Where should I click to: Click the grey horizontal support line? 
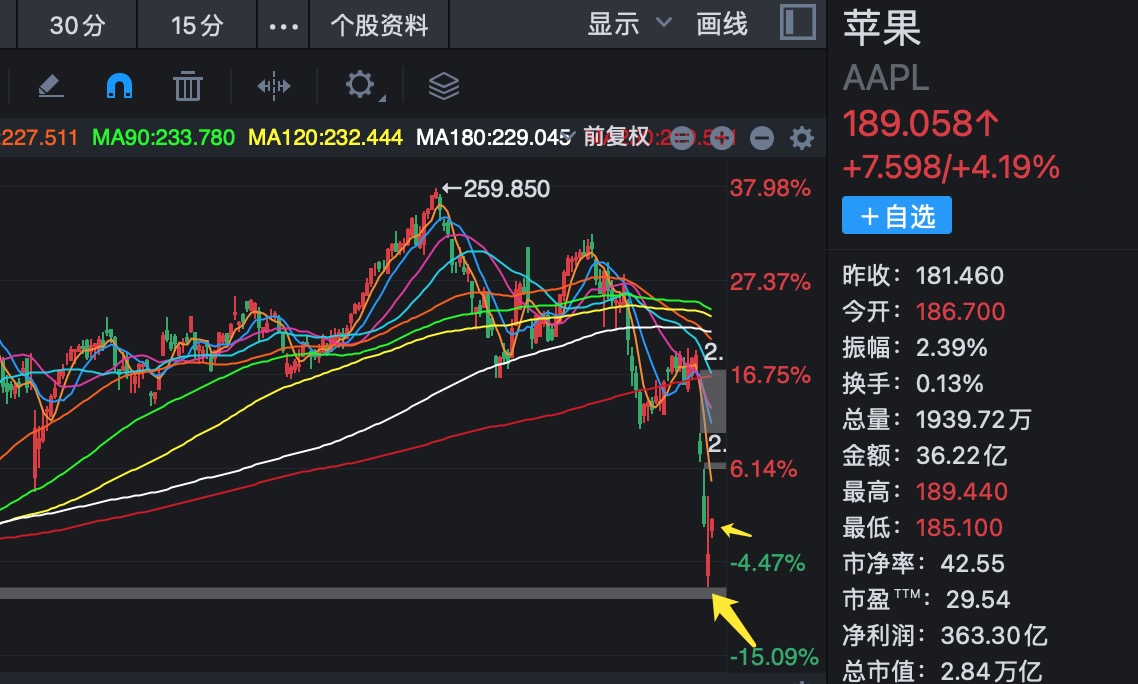[363, 593]
